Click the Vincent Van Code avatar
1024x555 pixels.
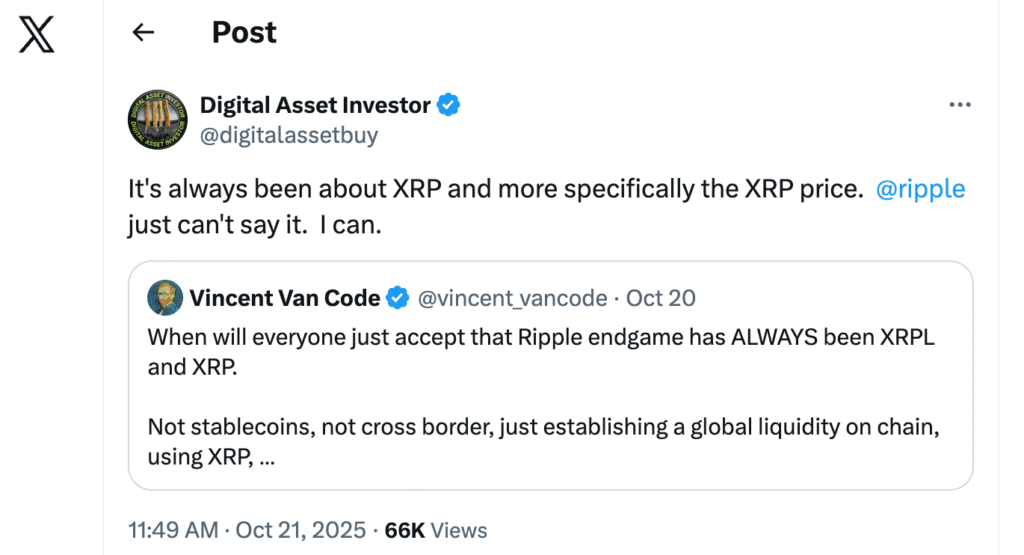pyautogui.click(x=165, y=297)
